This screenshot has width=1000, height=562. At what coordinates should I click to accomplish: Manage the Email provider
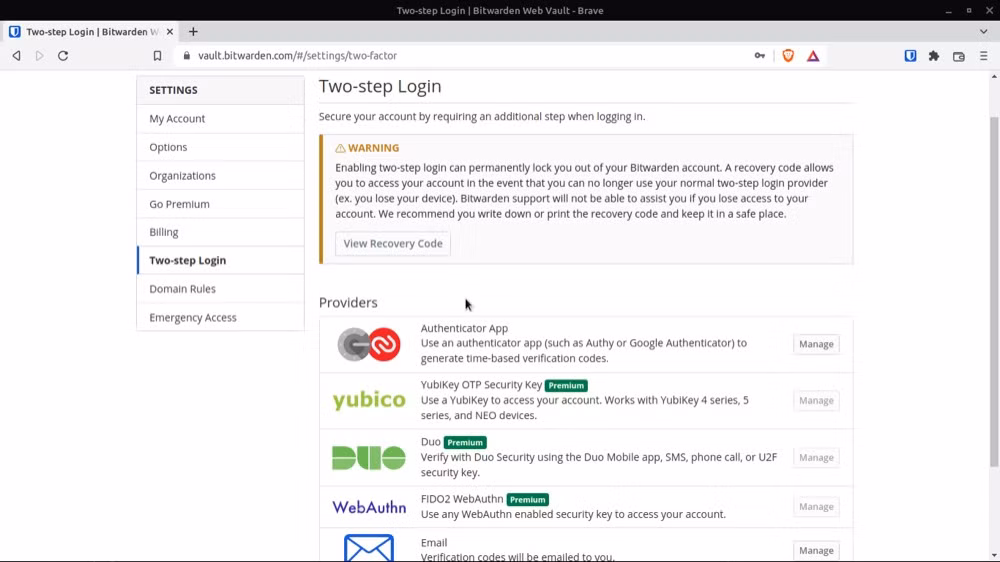click(816, 551)
